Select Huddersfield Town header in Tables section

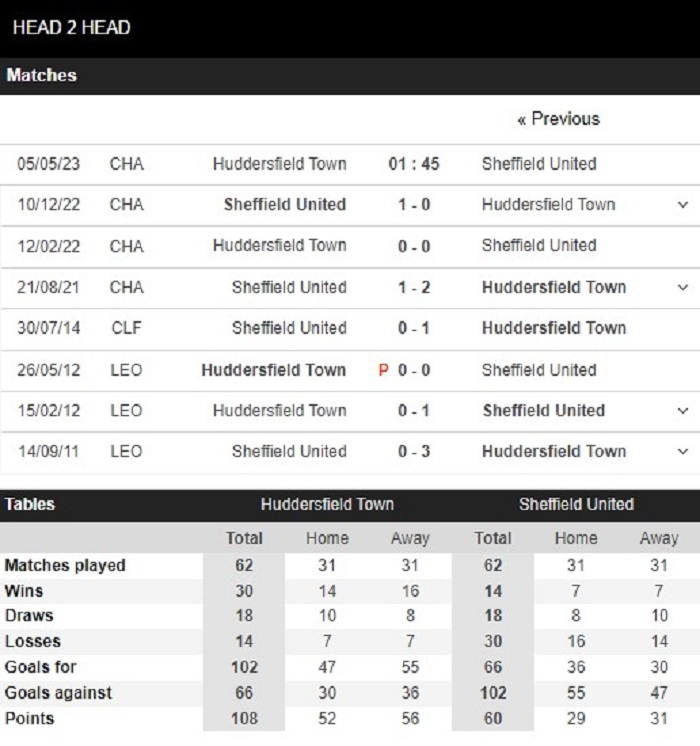[x=327, y=504]
